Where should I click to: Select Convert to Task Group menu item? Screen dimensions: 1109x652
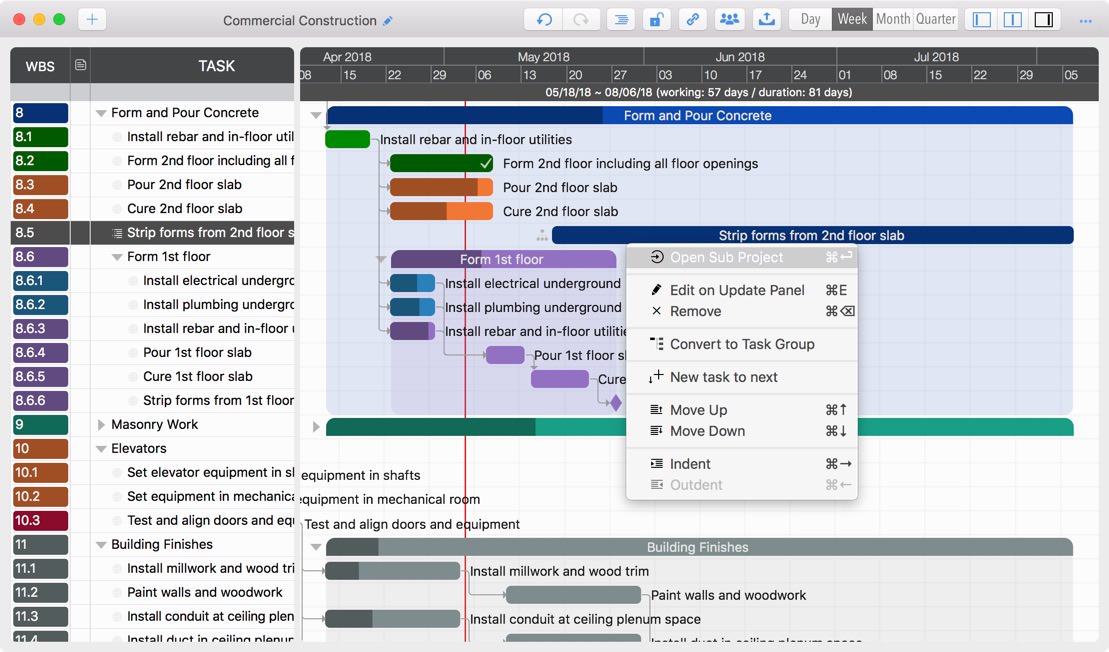coord(741,344)
